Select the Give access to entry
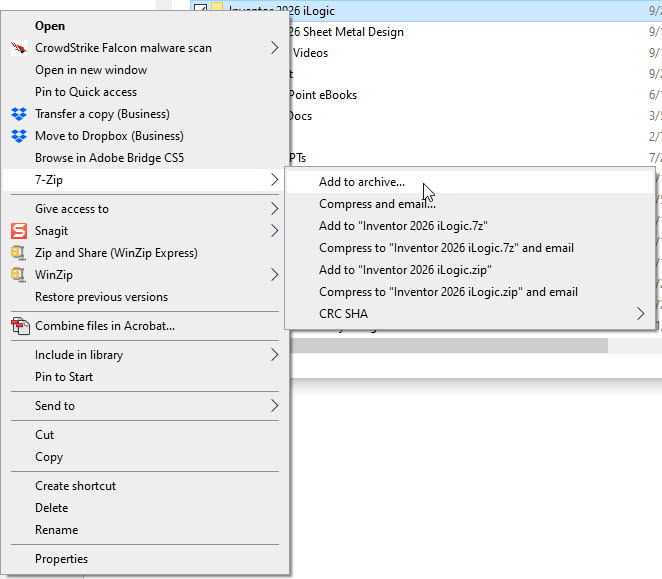662x579 pixels. click(x=146, y=209)
